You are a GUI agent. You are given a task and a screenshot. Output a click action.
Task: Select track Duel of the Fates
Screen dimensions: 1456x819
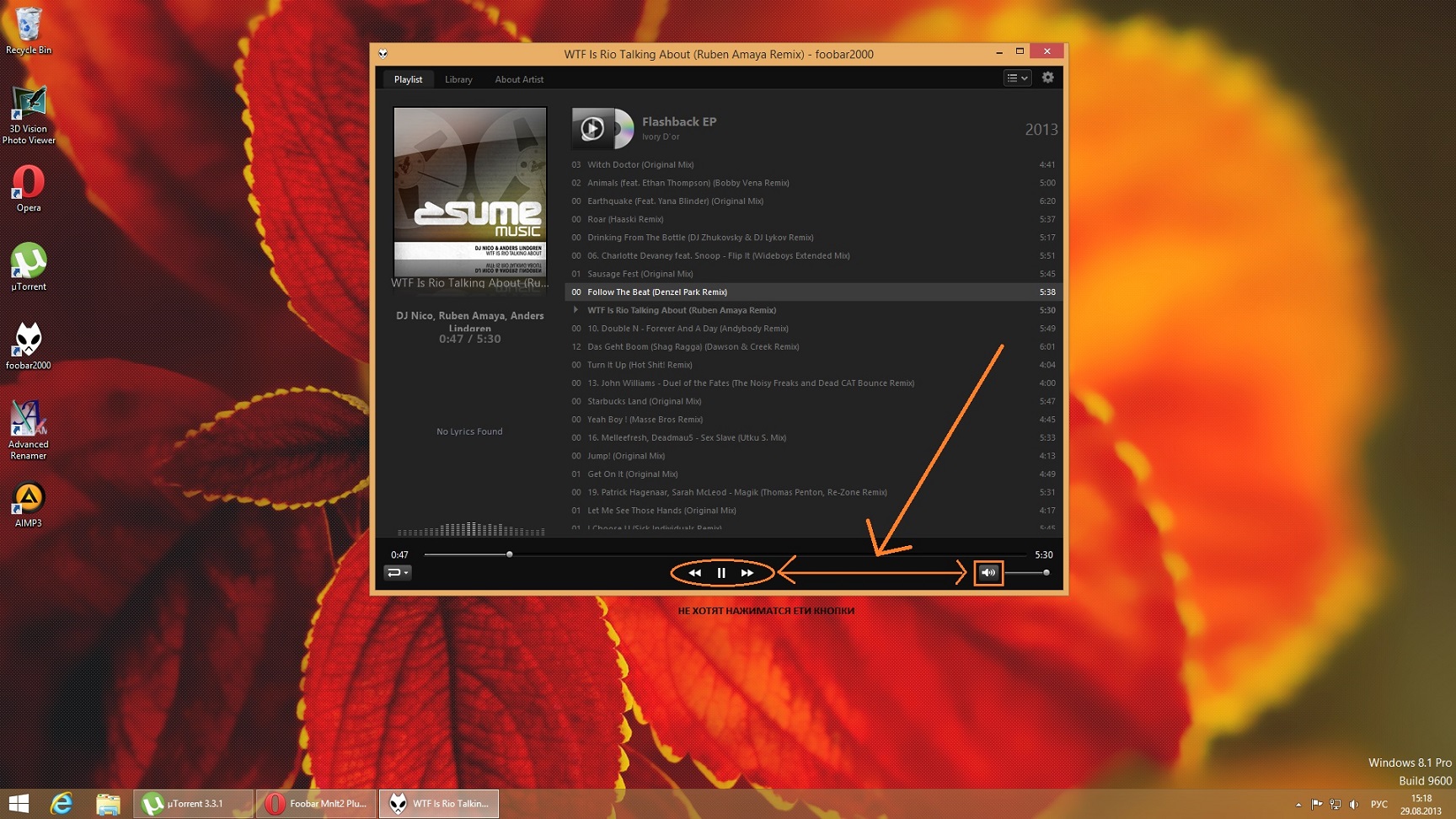click(x=815, y=383)
